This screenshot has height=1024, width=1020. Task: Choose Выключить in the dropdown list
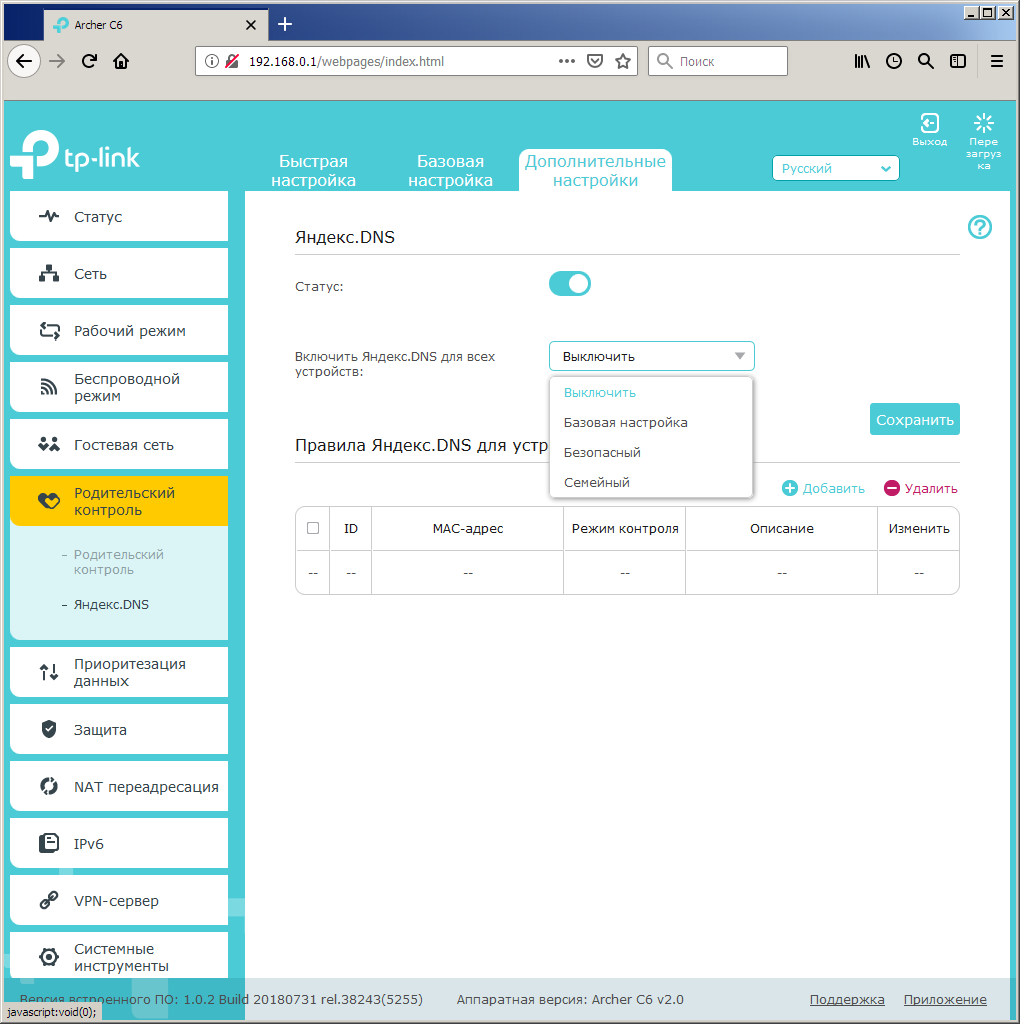point(651,392)
